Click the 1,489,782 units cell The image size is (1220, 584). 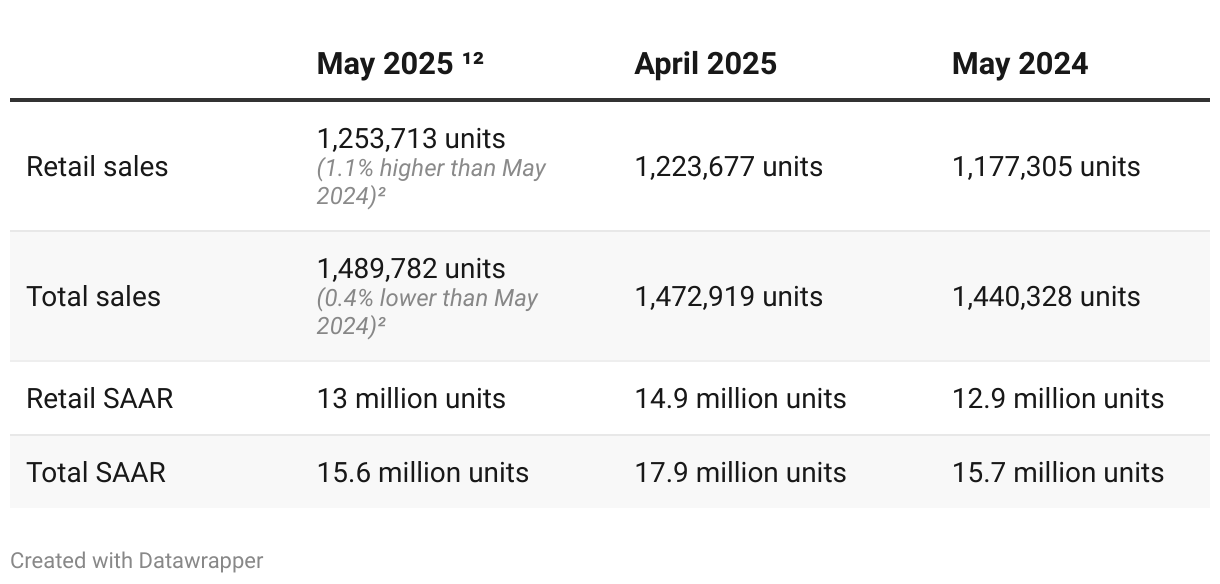(x=411, y=268)
